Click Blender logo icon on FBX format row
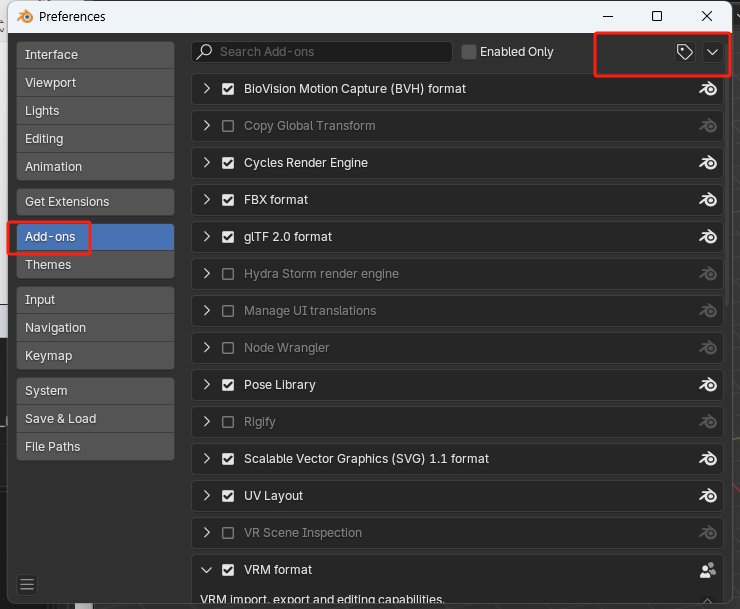Image resolution: width=740 pixels, height=609 pixels. pos(707,200)
